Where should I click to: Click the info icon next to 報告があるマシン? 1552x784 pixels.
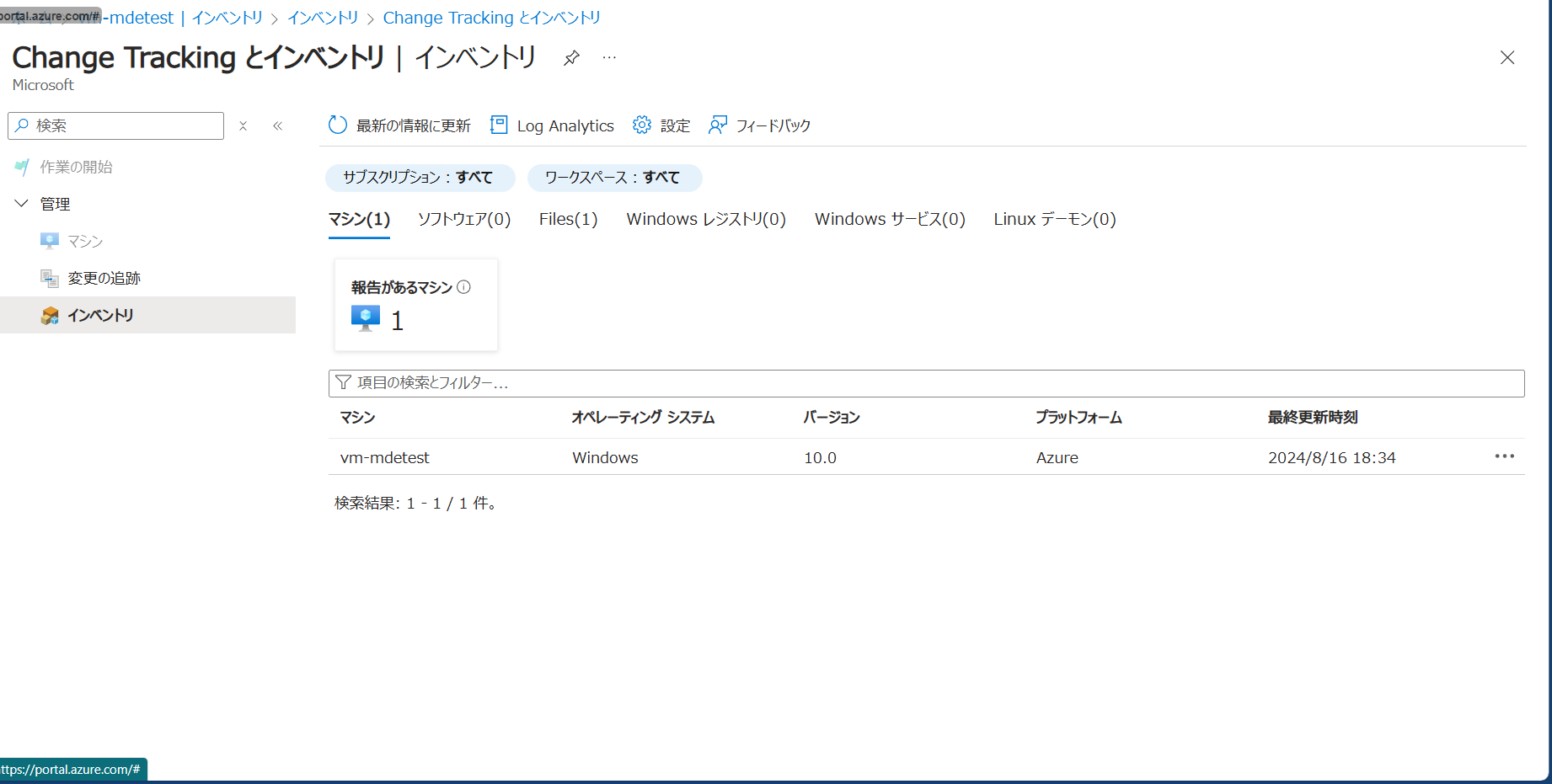point(463,287)
